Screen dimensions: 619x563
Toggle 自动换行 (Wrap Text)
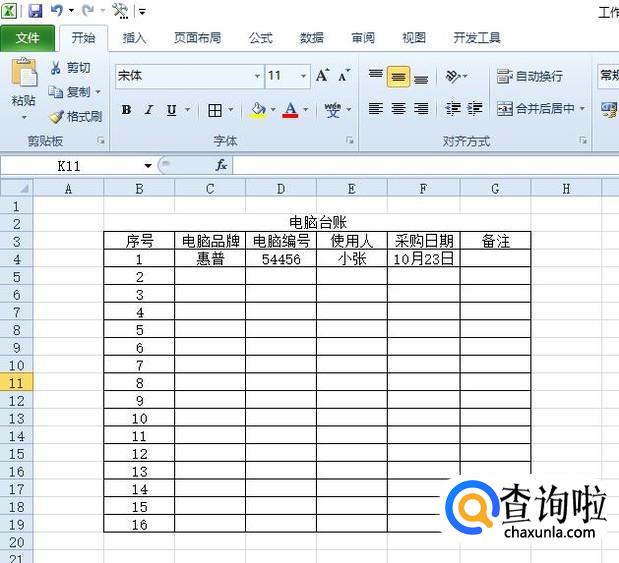click(x=529, y=76)
